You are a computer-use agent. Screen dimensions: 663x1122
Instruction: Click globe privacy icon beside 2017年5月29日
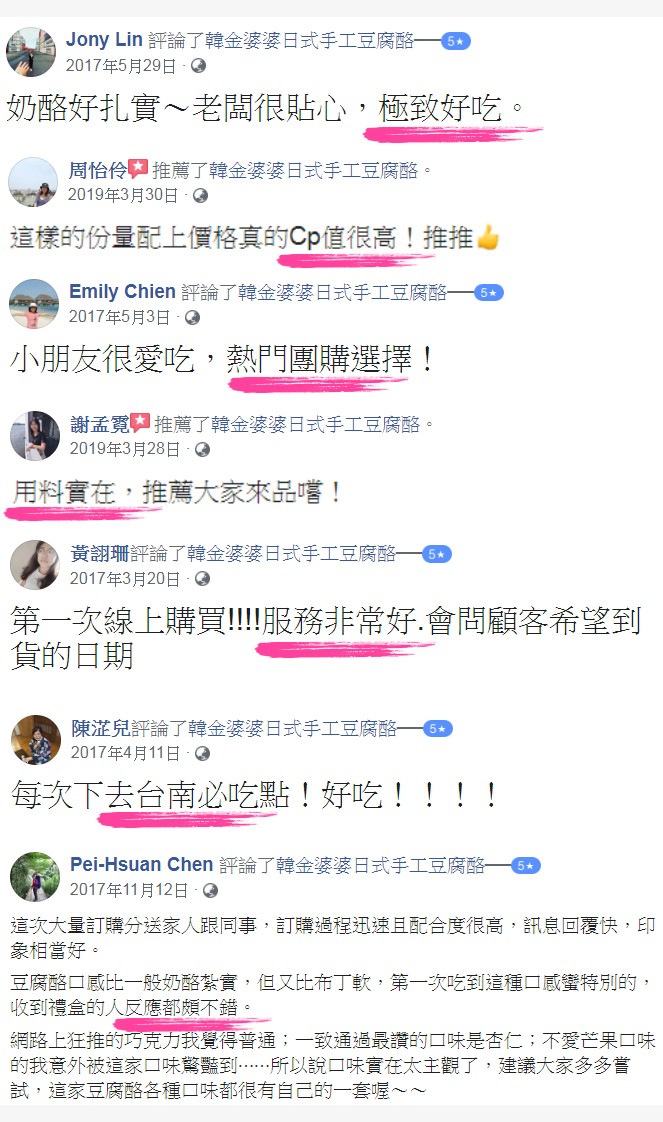198,66
